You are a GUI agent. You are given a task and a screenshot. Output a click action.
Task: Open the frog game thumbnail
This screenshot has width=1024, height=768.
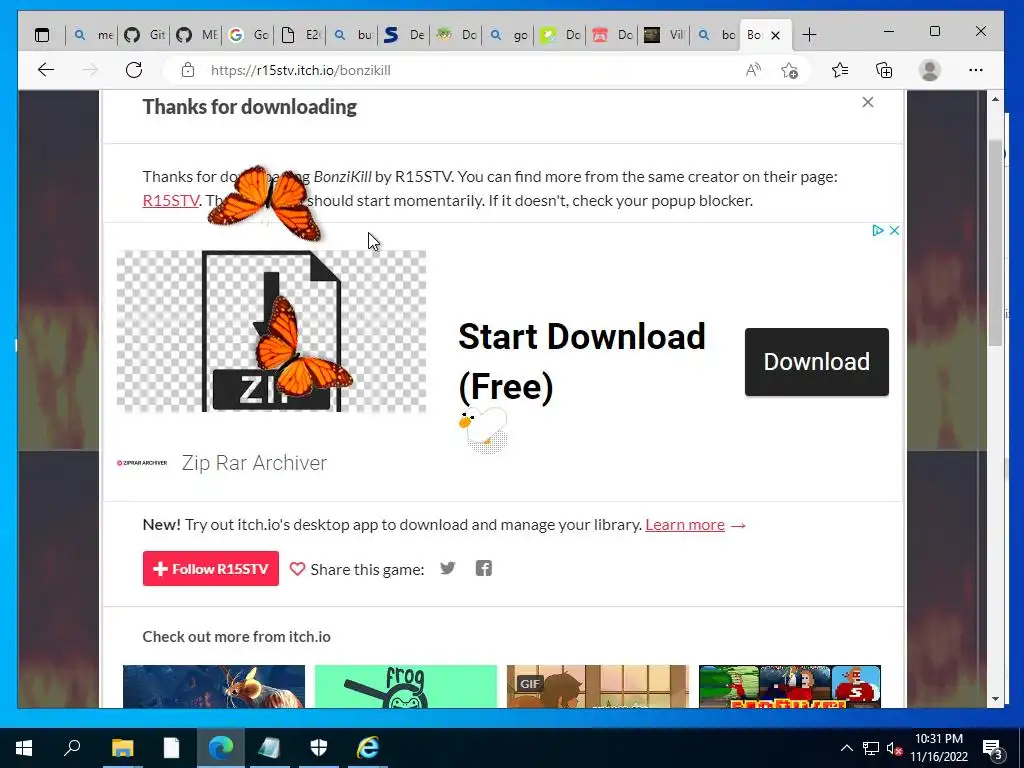(406, 686)
